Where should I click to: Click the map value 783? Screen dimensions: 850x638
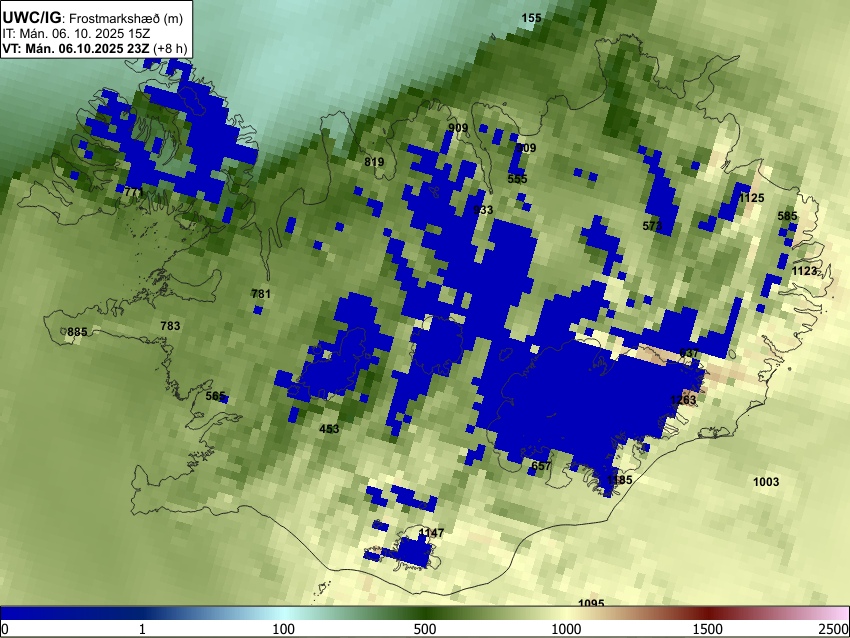tap(170, 326)
